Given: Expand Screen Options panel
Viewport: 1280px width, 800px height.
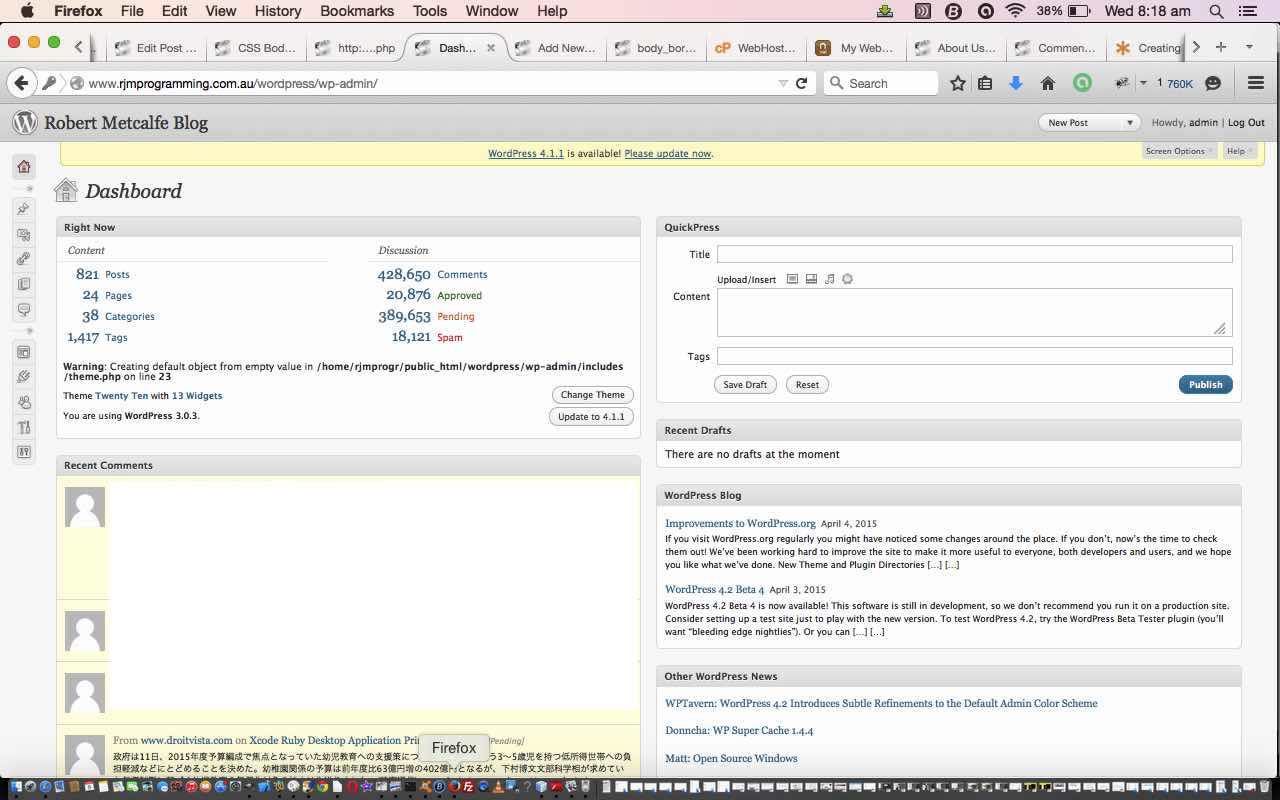Looking at the screenshot, I should click(1179, 151).
